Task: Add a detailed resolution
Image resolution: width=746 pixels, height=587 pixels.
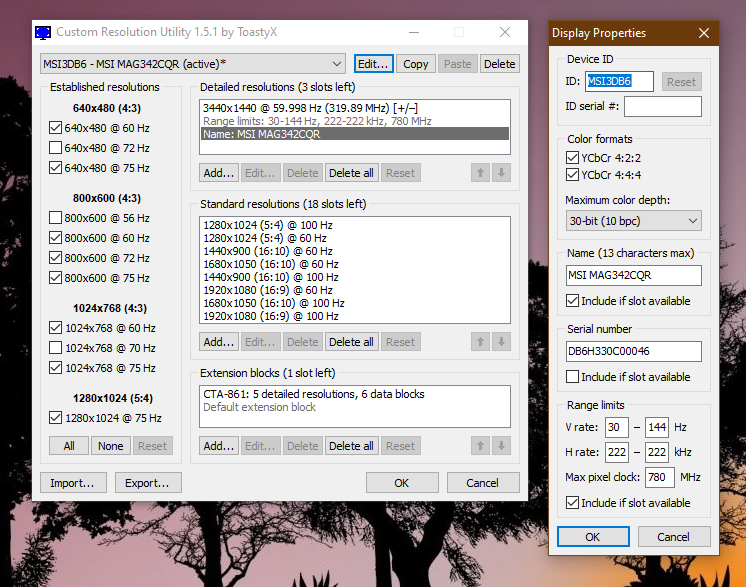Action: pyautogui.click(x=219, y=173)
